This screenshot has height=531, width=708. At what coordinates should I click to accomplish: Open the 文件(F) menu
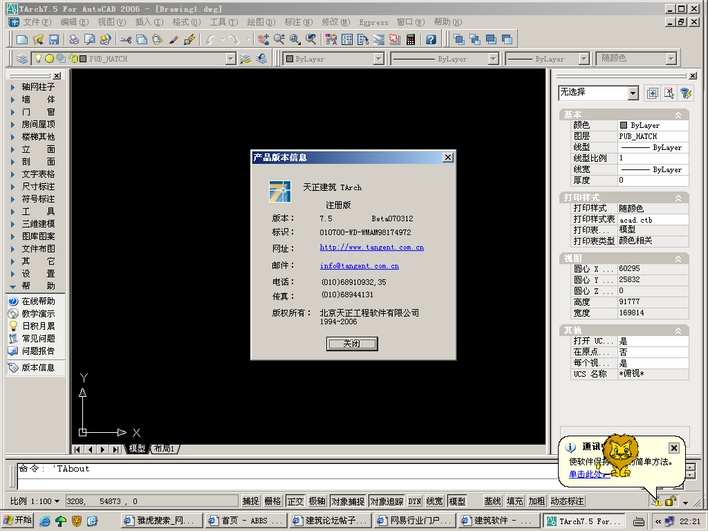[37, 22]
